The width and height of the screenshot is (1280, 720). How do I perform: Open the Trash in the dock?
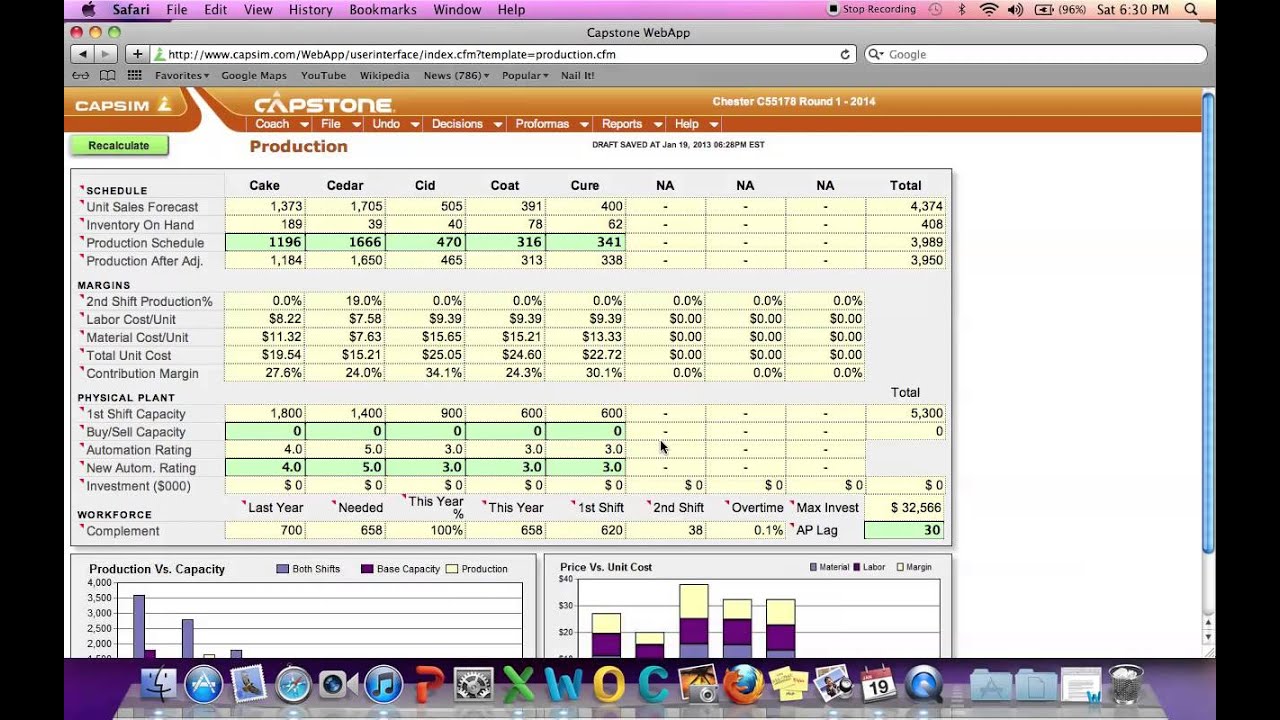point(1126,685)
